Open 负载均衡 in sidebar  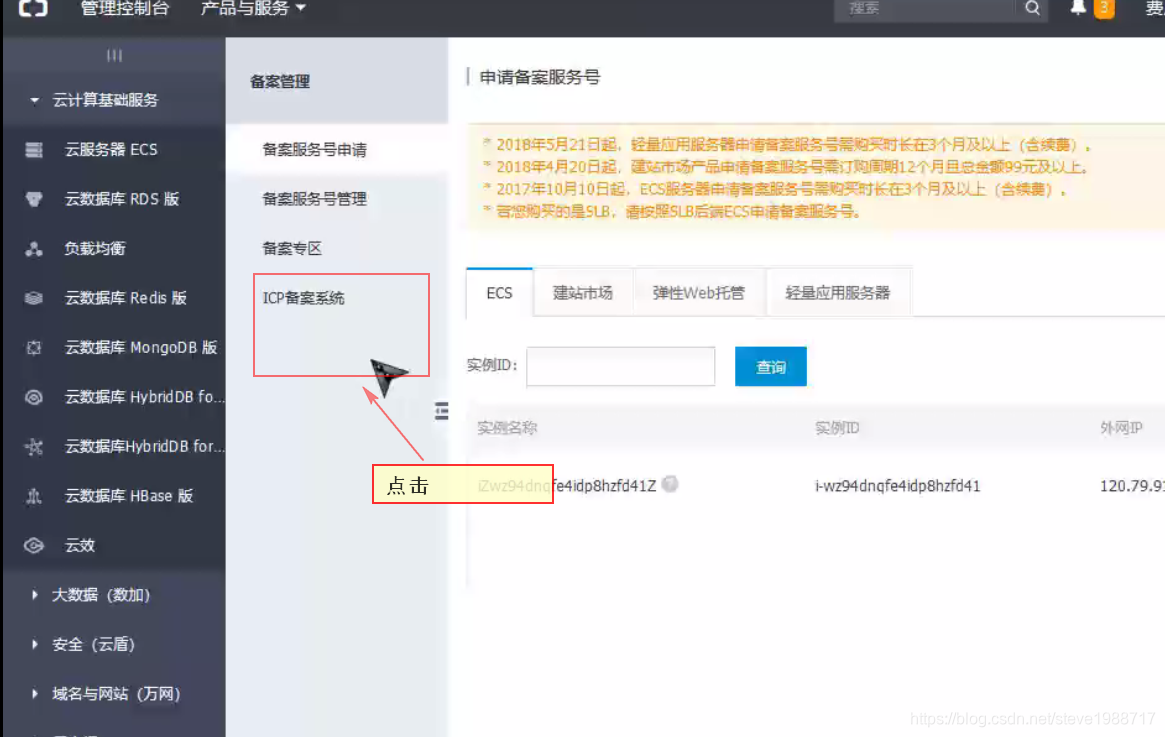[95, 248]
